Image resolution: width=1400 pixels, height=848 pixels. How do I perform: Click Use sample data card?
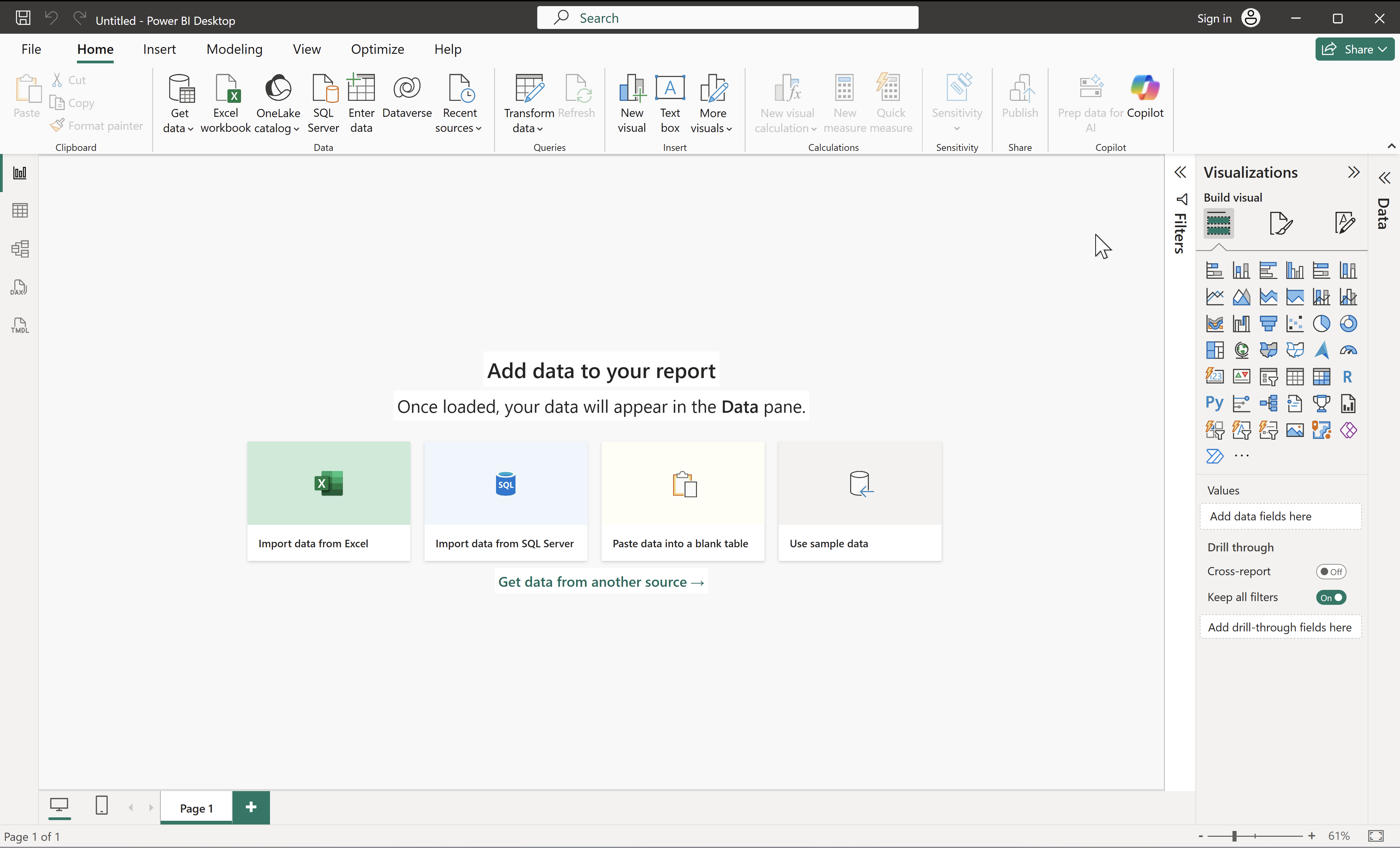click(x=860, y=501)
